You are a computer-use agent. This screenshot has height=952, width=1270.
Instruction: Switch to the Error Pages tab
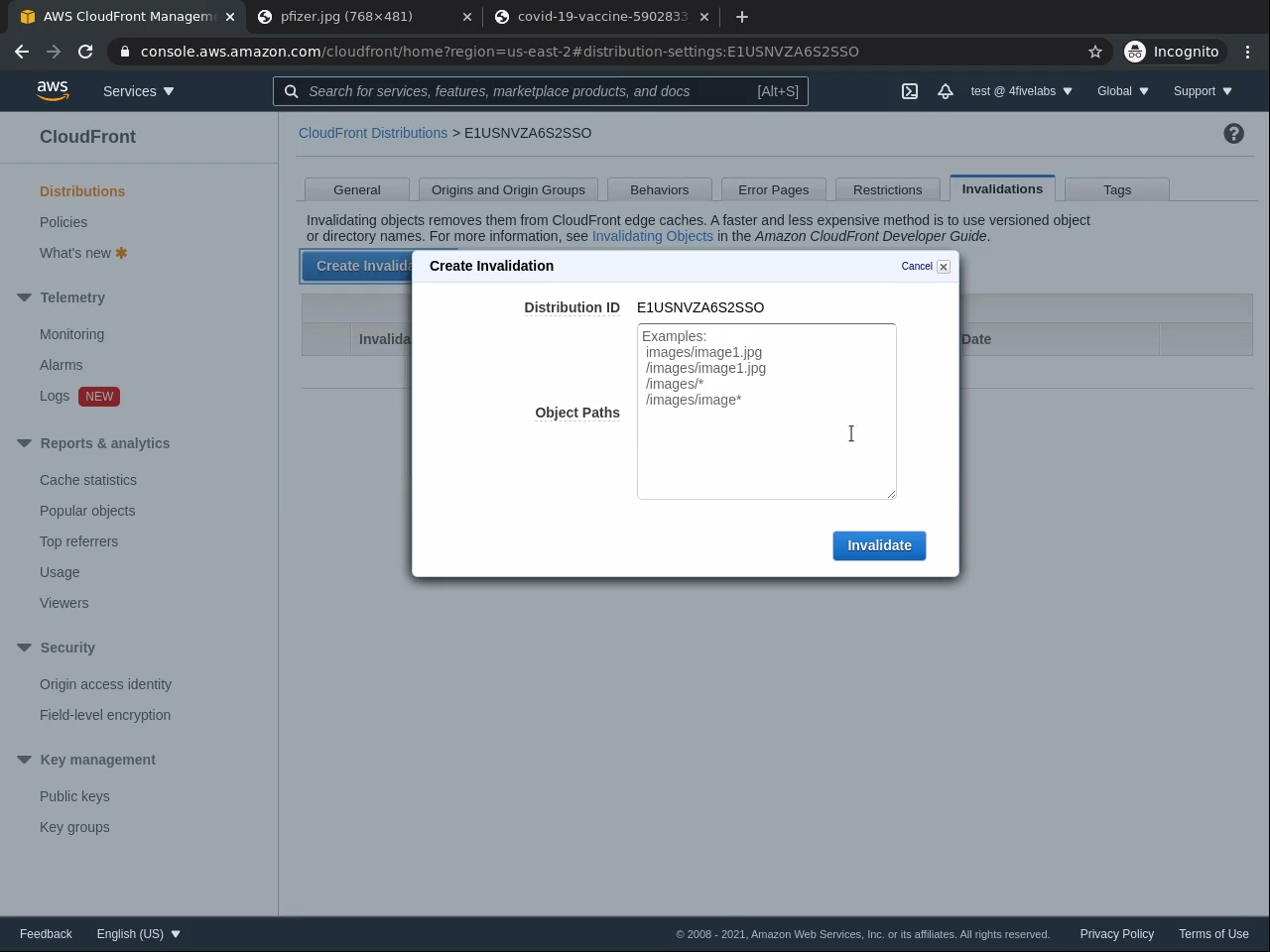(774, 189)
